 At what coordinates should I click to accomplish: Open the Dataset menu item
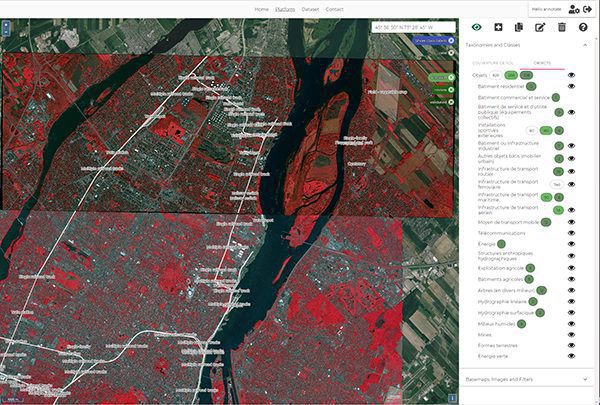309,9
